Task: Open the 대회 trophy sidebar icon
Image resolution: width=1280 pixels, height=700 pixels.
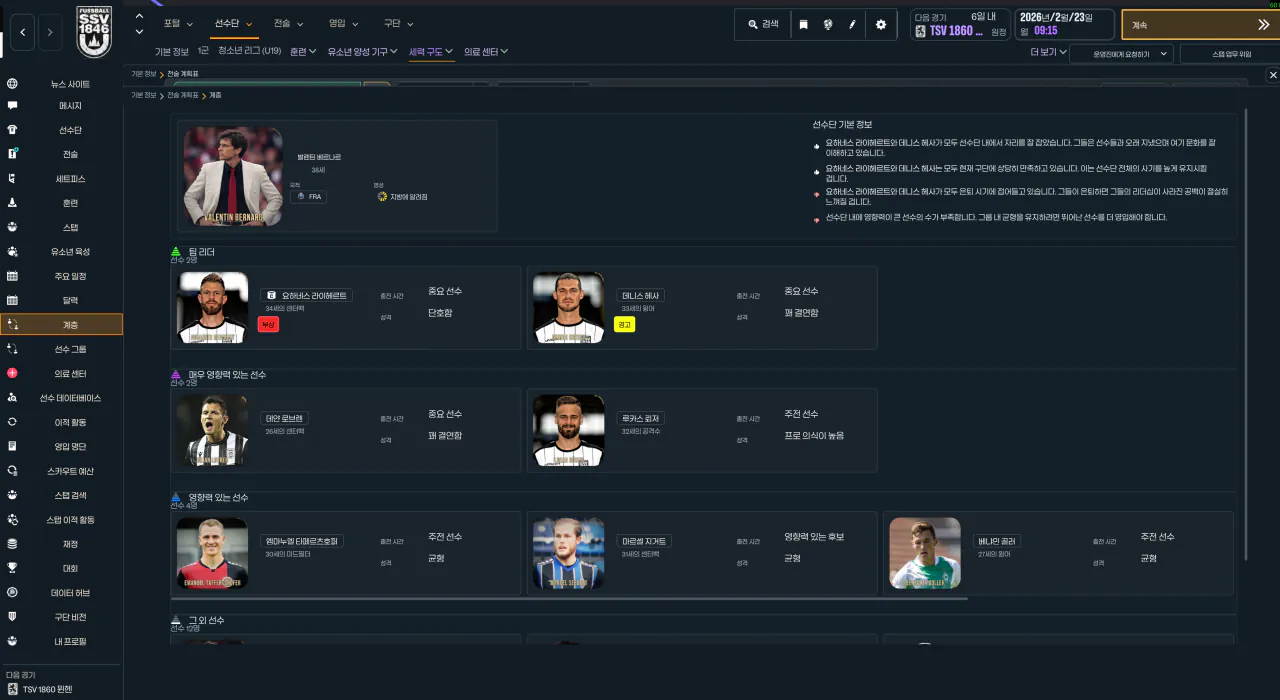Action: pos(12,568)
